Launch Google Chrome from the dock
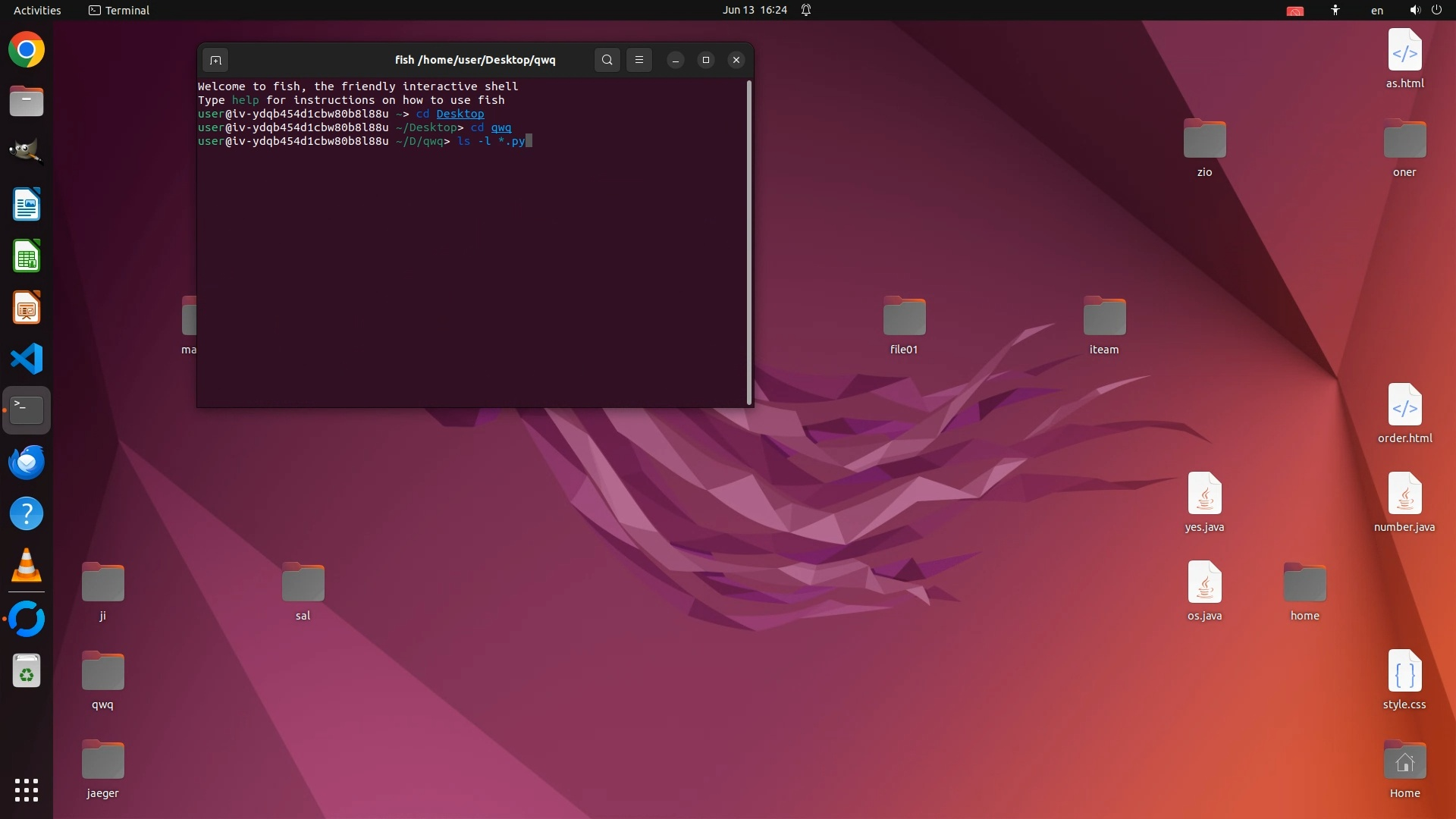This screenshot has height=819, width=1456. point(27,50)
